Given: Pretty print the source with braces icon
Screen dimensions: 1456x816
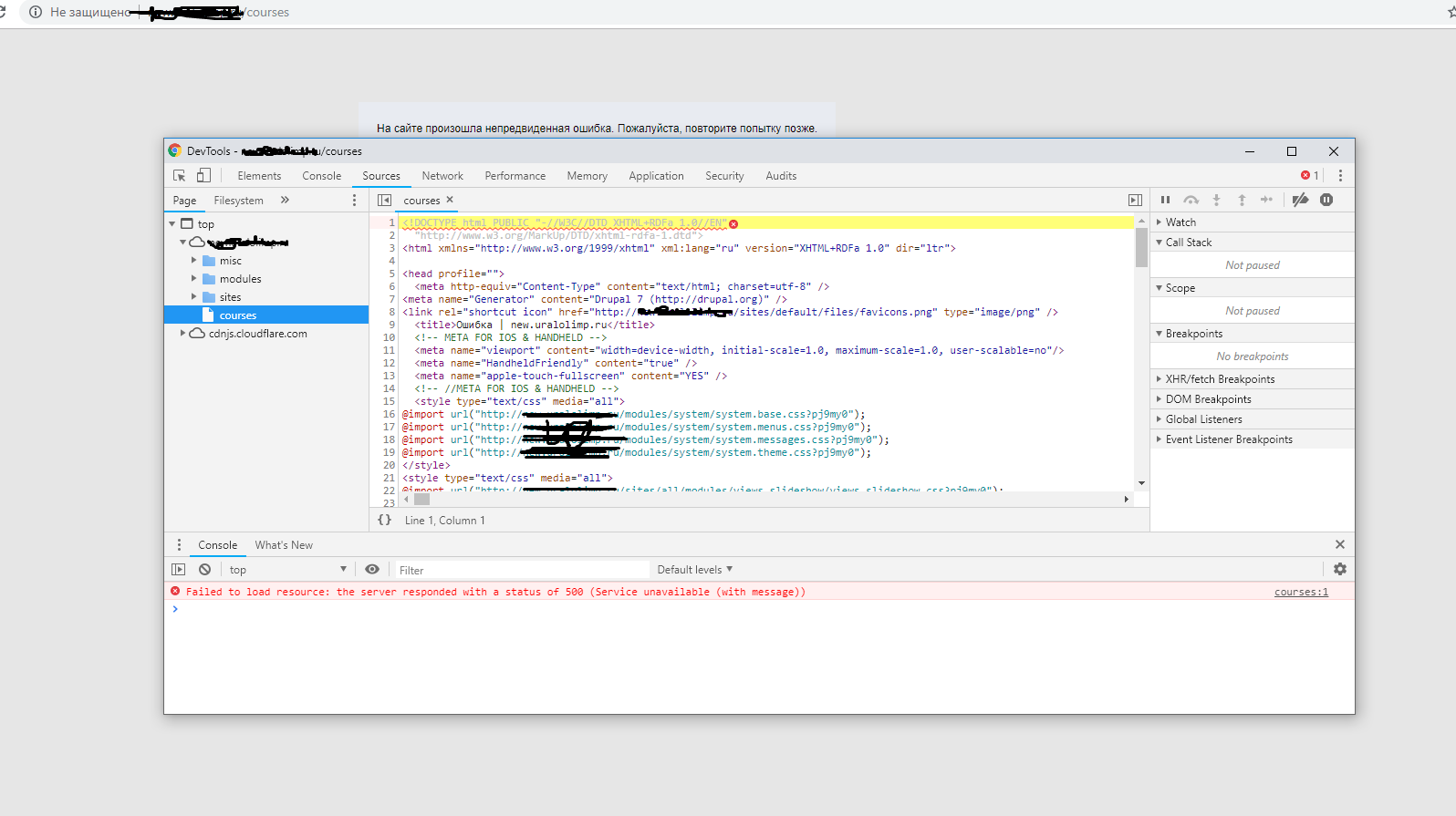Looking at the screenshot, I should coord(385,520).
